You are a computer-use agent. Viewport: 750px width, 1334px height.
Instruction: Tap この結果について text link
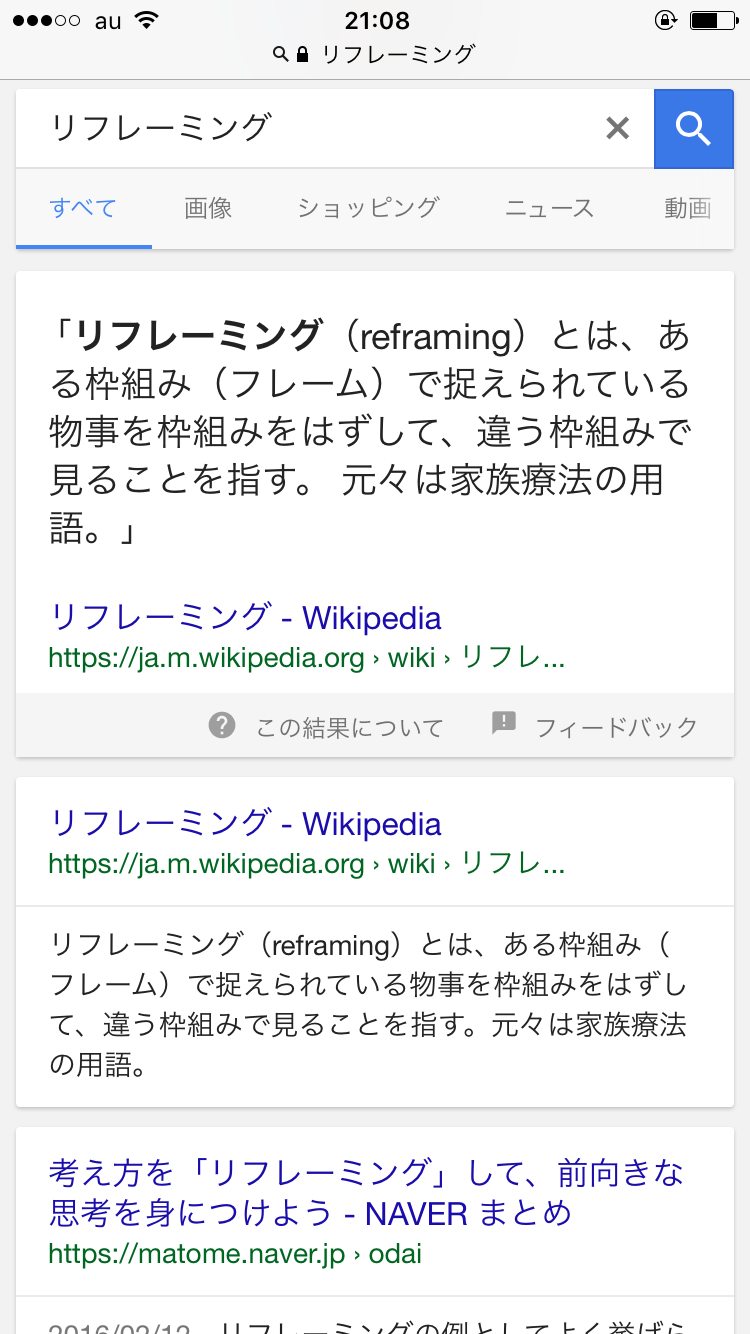pyautogui.click(x=349, y=727)
